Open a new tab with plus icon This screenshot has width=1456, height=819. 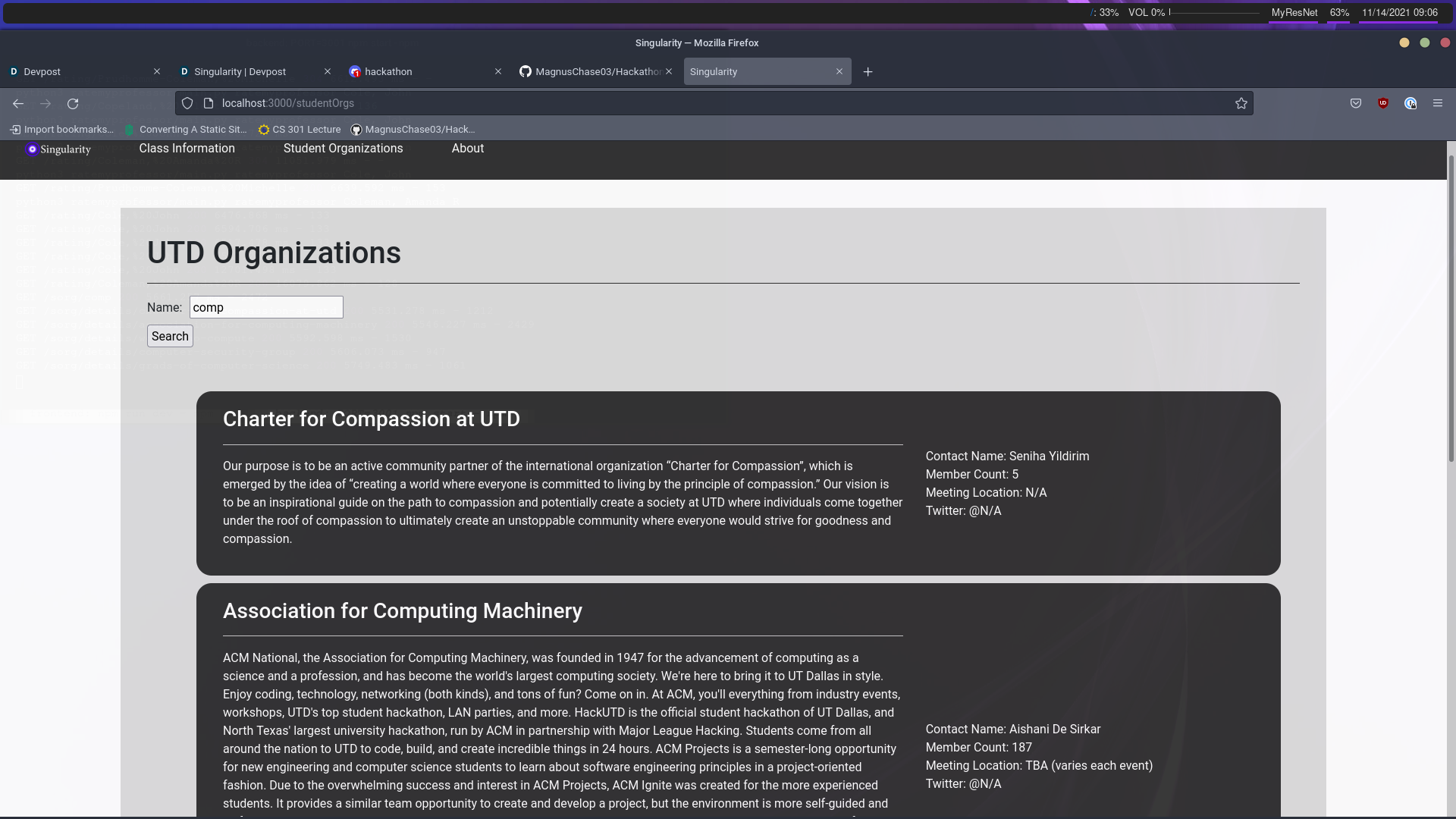[x=868, y=71]
